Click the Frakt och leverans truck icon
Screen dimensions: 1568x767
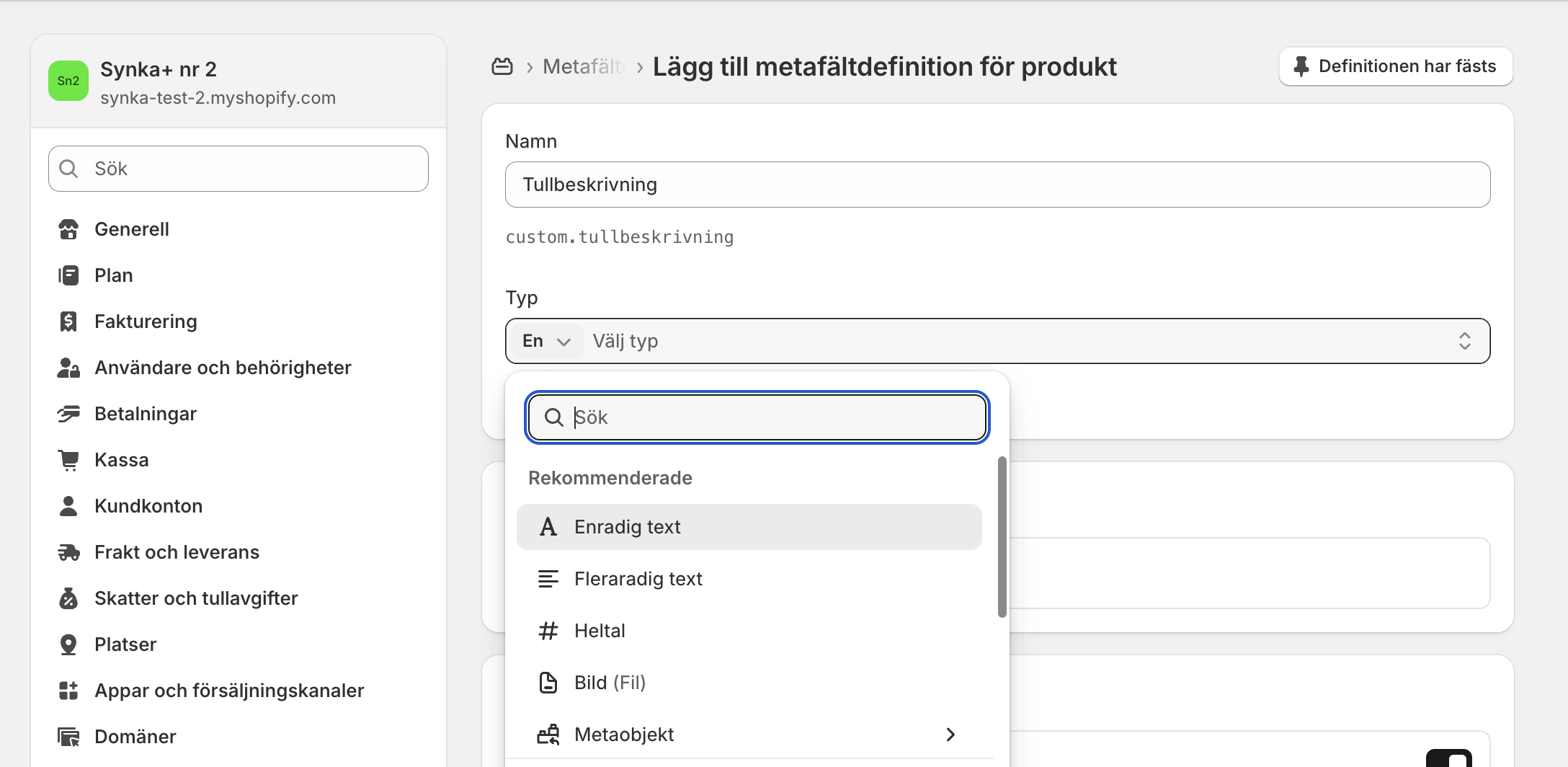coord(68,552)
